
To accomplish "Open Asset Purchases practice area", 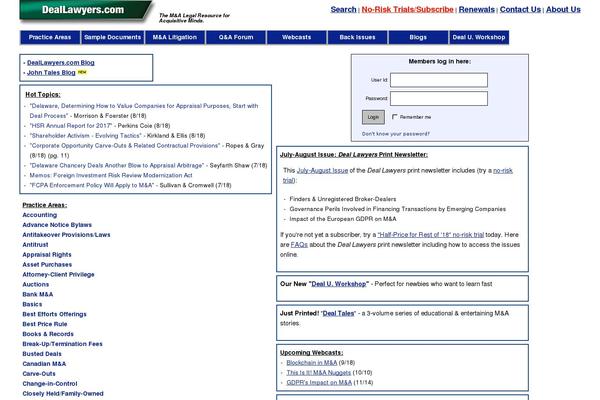I will [47, 265].
